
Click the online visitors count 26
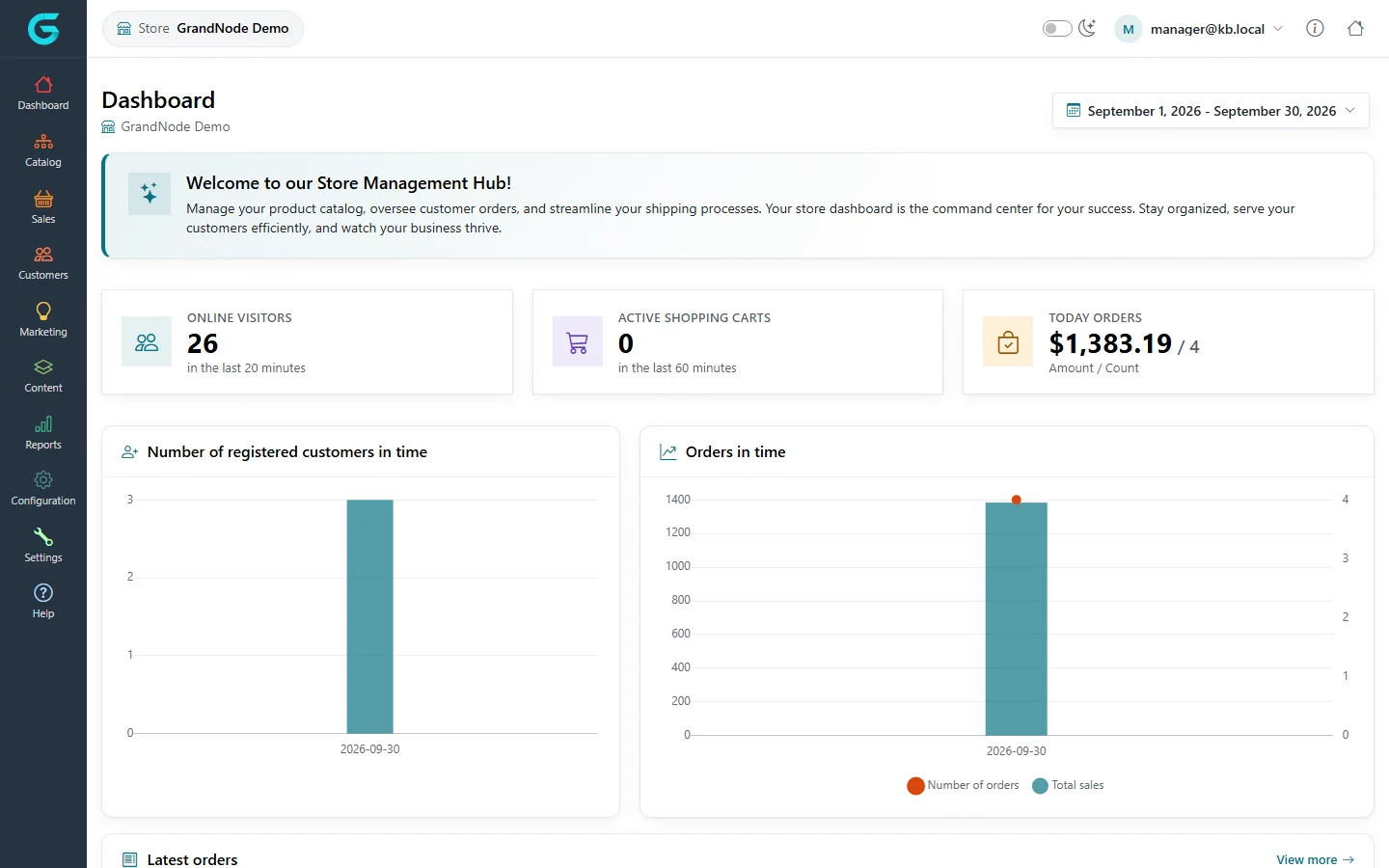pyautogui.click(x=203, y=343)
